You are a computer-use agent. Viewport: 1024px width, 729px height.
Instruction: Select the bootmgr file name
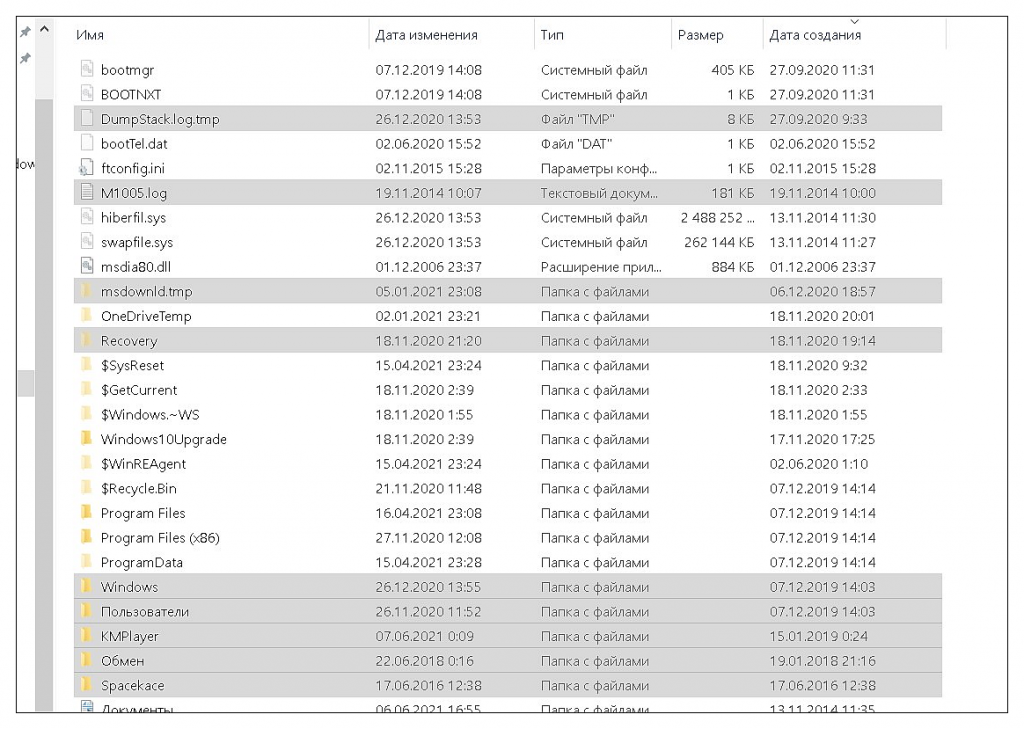(127, 70)
